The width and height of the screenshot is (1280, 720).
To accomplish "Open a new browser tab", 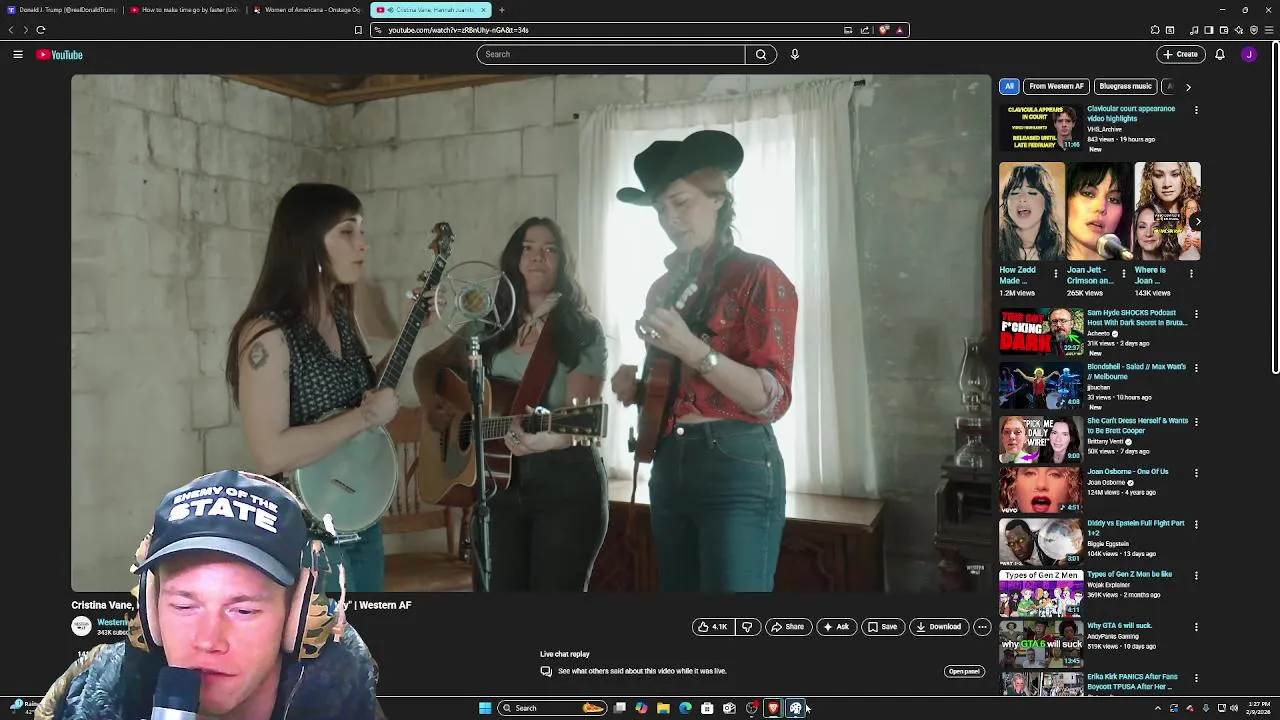I will coord(502,10).
